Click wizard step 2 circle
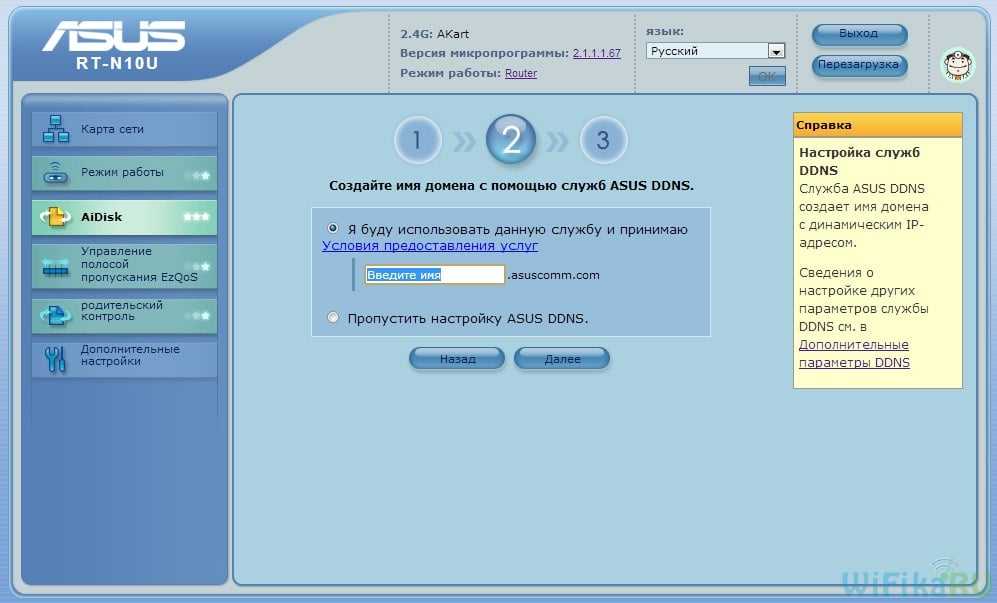997x603 pixels. [511, 140]
